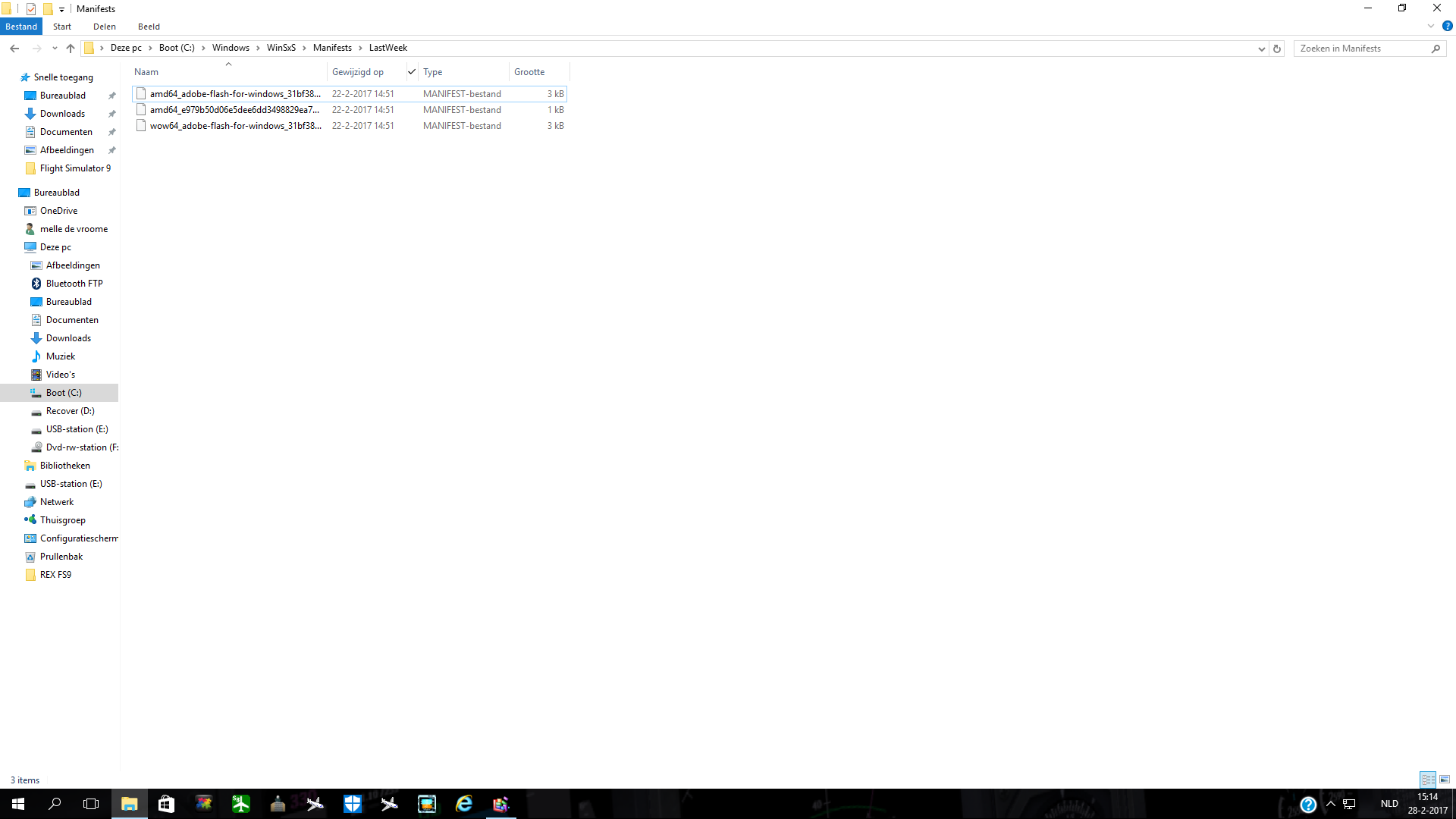Navigate to WinSxS in the breadcrumb

click(x=281, y=48)
